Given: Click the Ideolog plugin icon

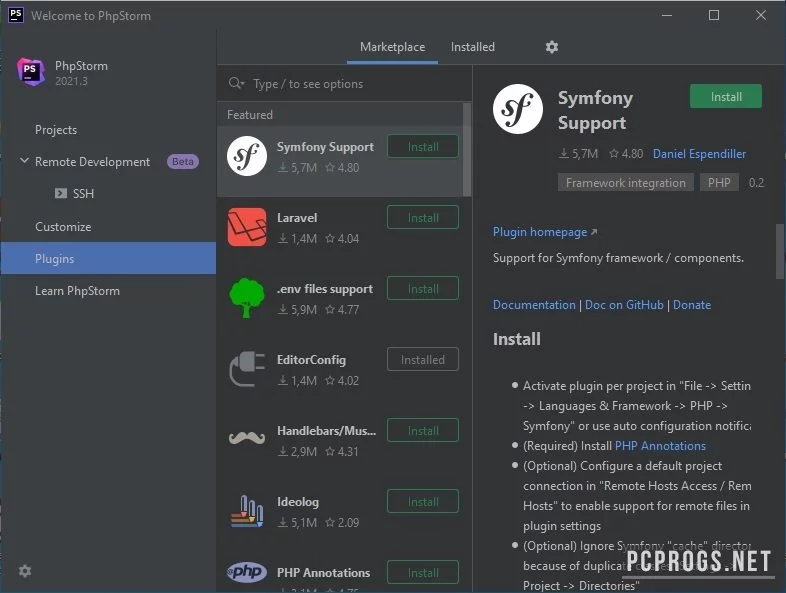Looking at the screenshot, I should (247, 511).
